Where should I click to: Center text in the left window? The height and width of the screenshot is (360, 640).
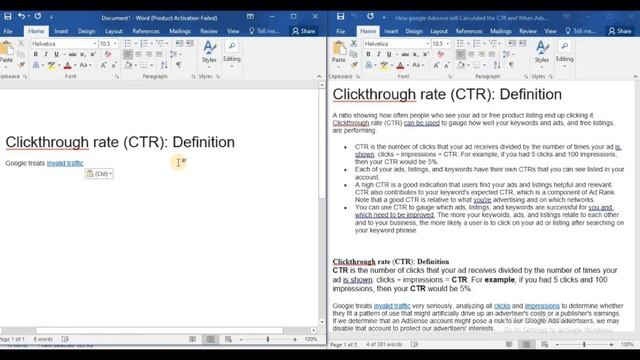click(138, 54)
